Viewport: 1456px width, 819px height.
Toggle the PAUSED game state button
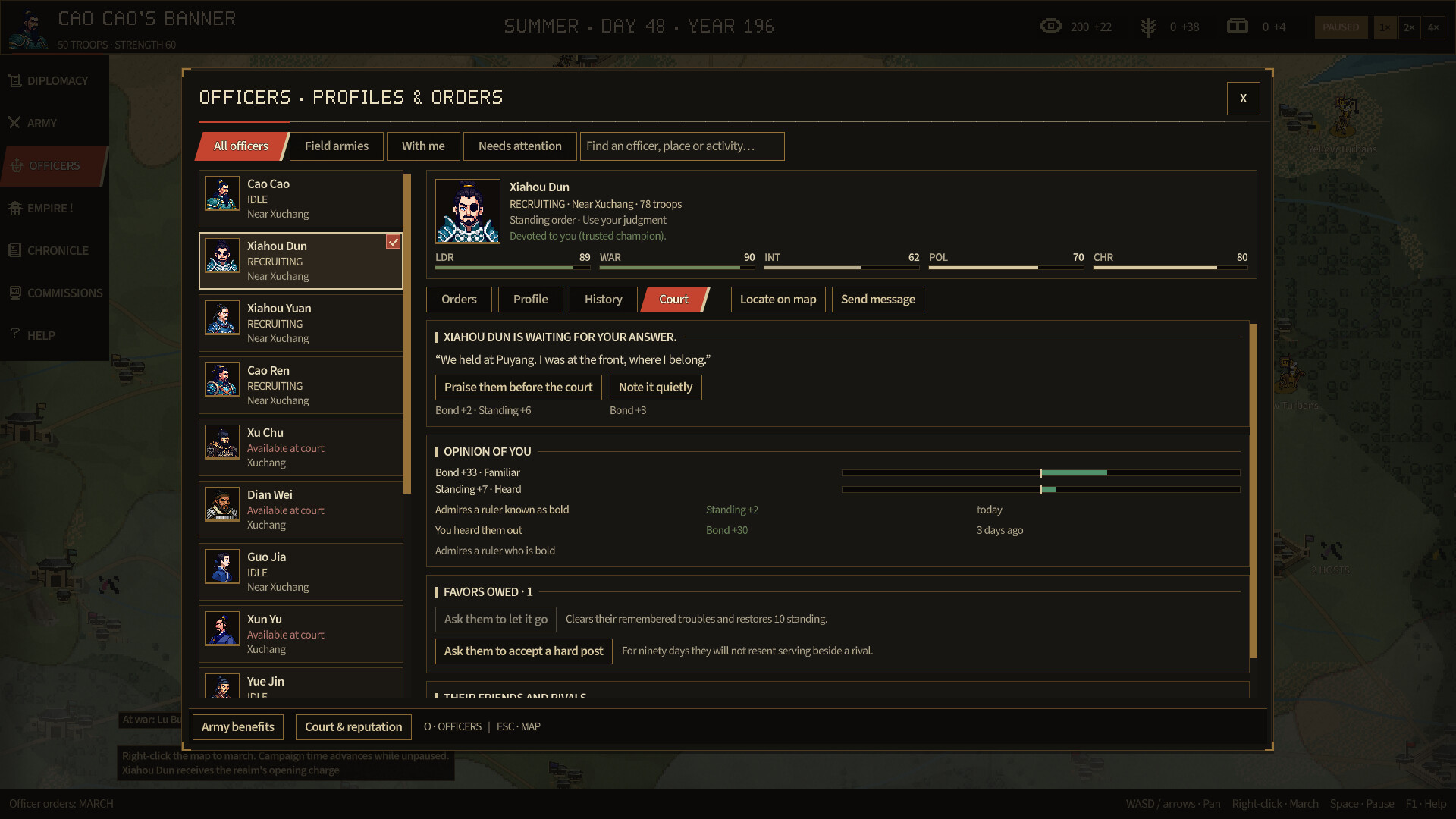click(1341, 27)
